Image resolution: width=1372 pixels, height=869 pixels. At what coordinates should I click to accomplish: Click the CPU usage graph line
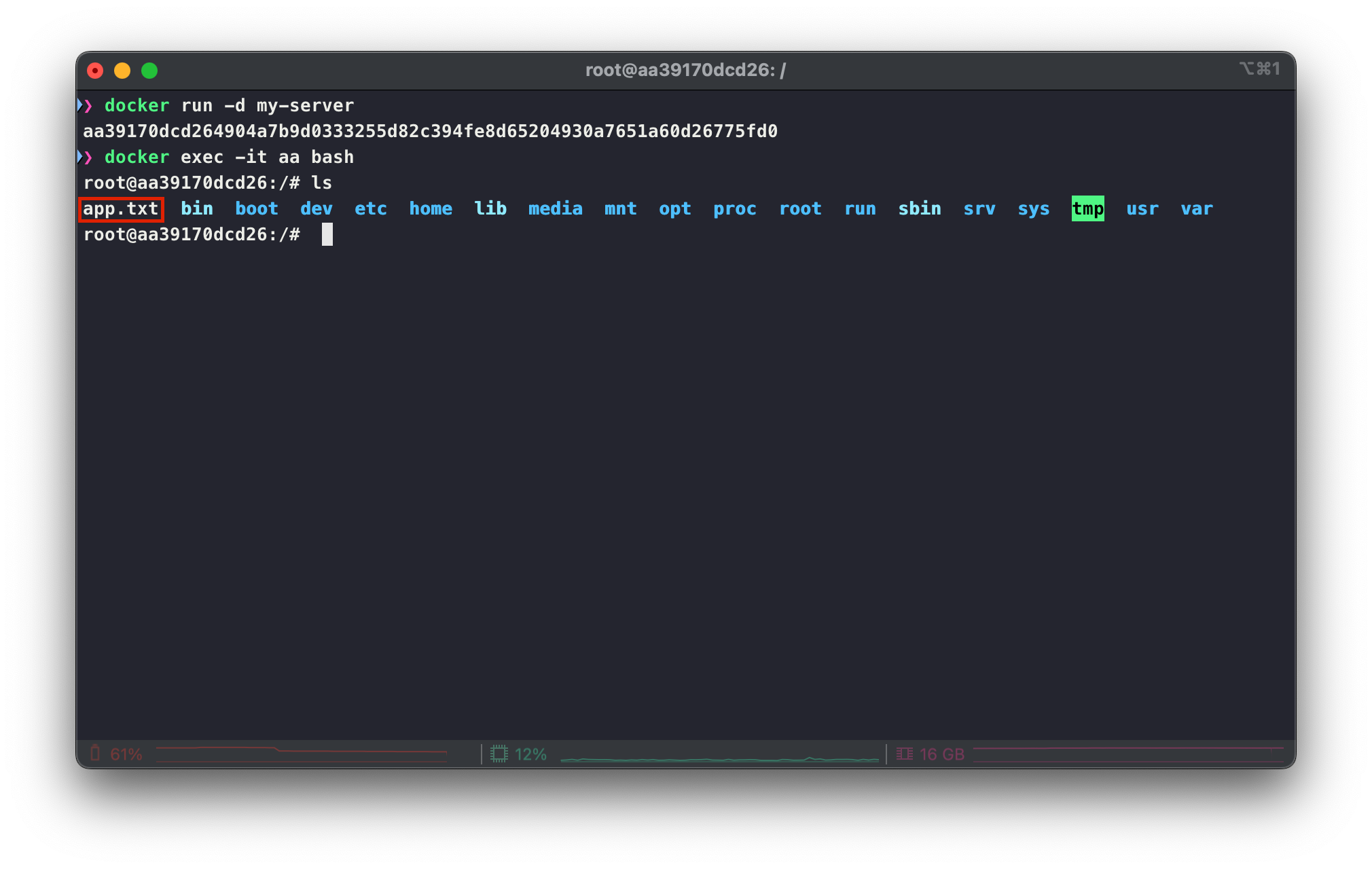720,759
